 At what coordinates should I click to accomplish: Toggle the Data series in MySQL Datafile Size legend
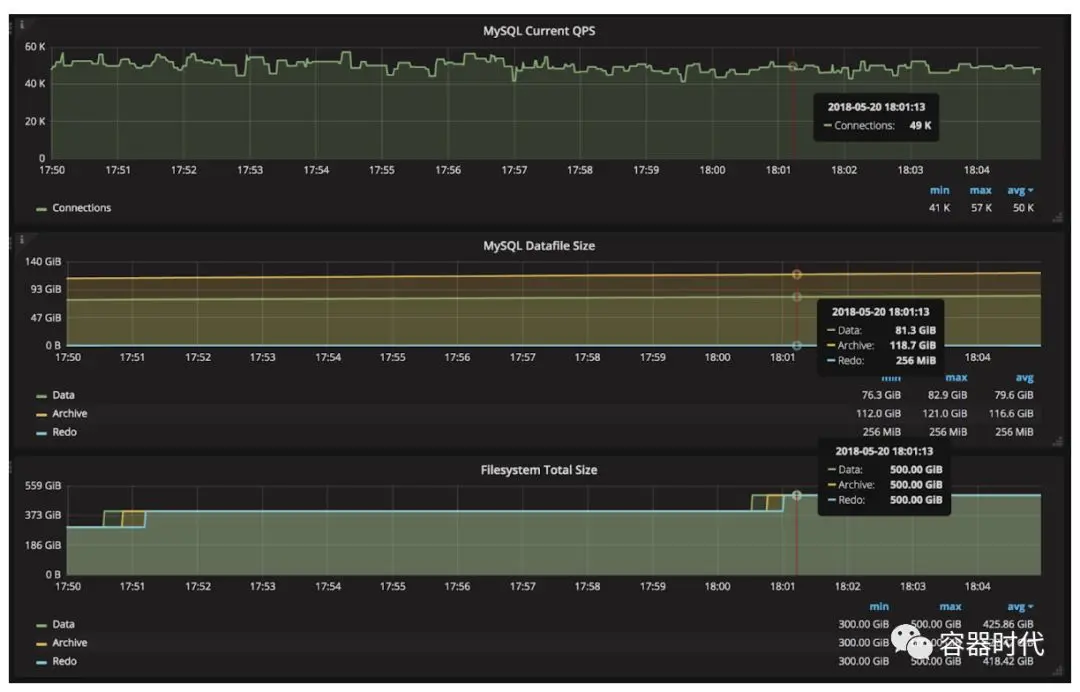pos(63,395)
